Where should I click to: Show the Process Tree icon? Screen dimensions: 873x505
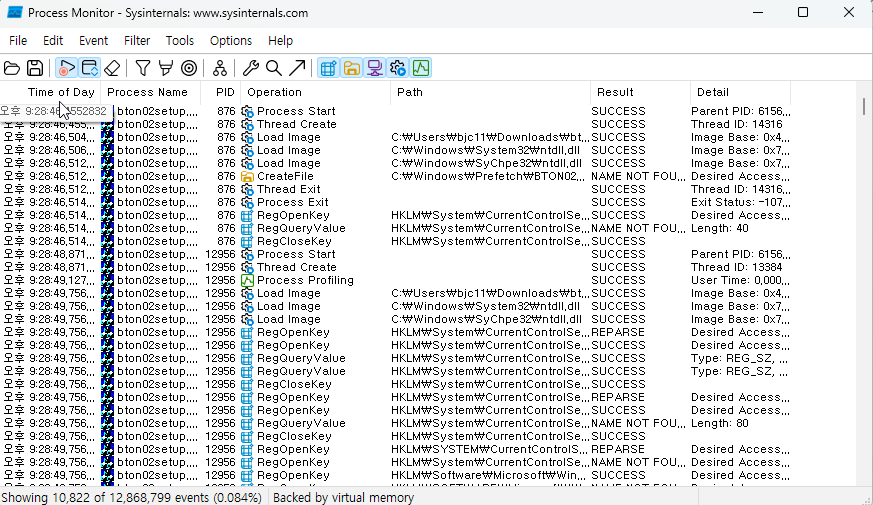220,68
